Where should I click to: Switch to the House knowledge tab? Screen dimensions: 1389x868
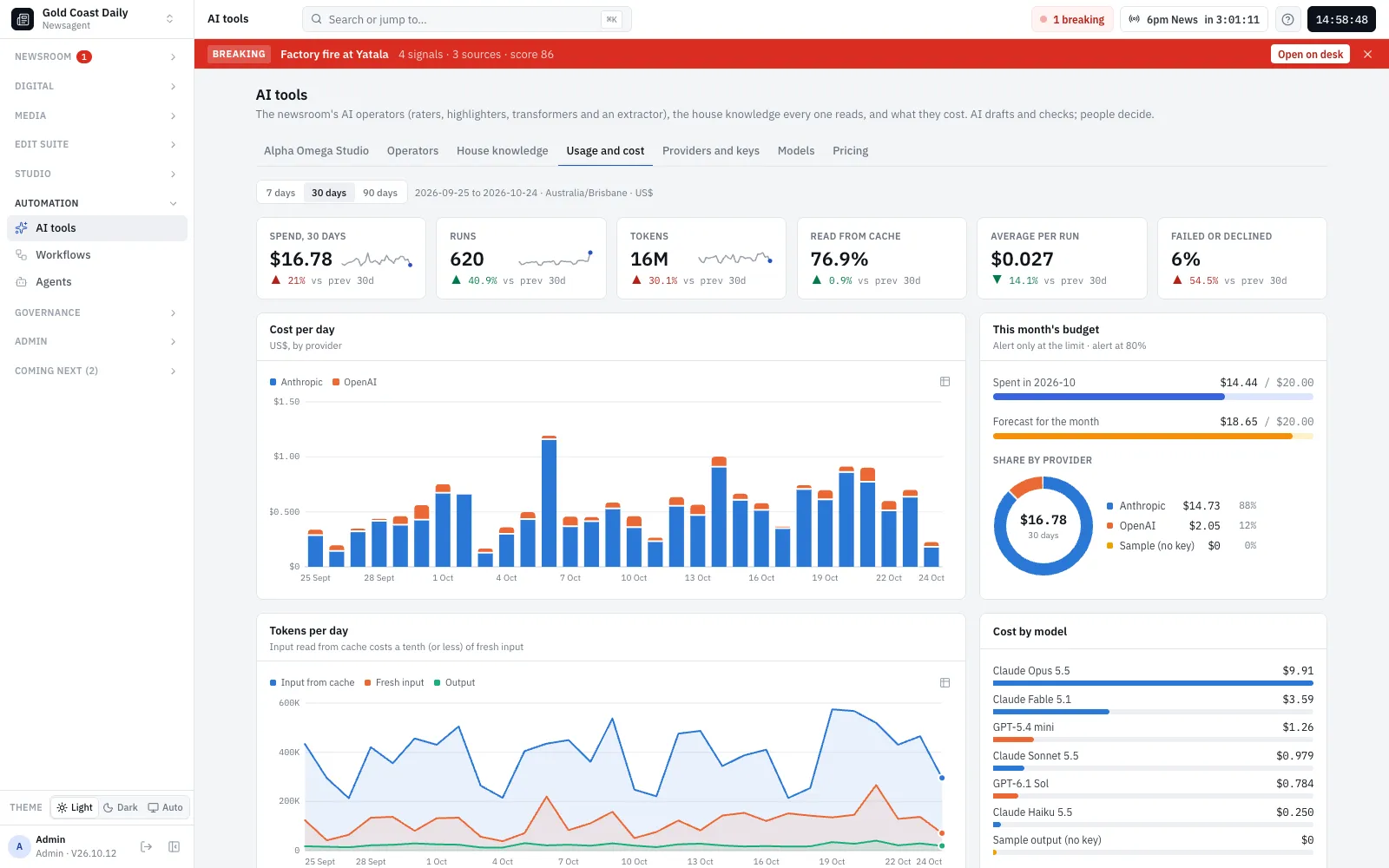point(502,150)
